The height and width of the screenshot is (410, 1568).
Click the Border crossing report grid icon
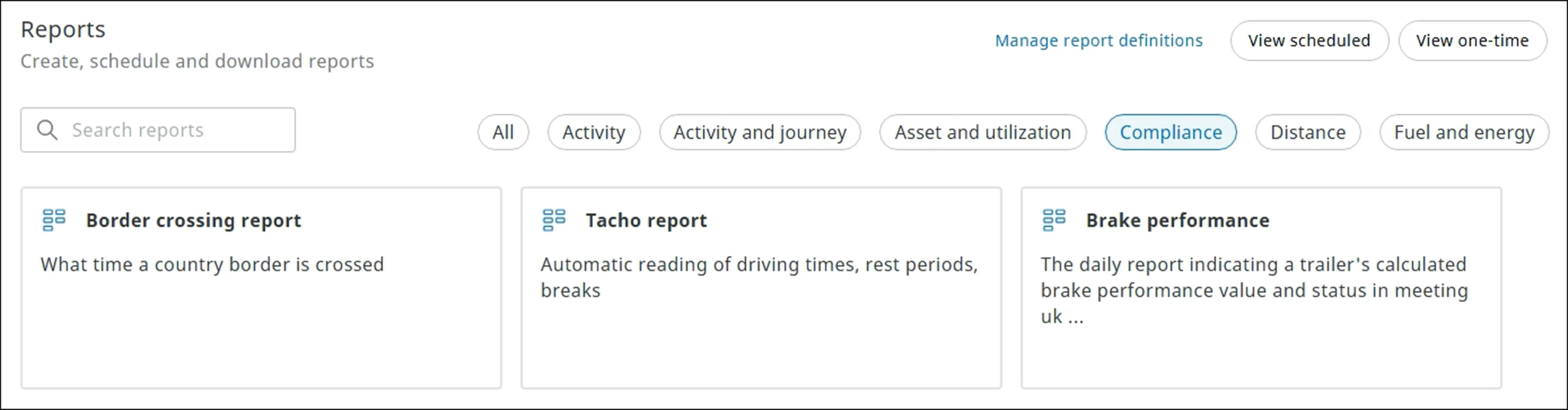click(54, 220)
